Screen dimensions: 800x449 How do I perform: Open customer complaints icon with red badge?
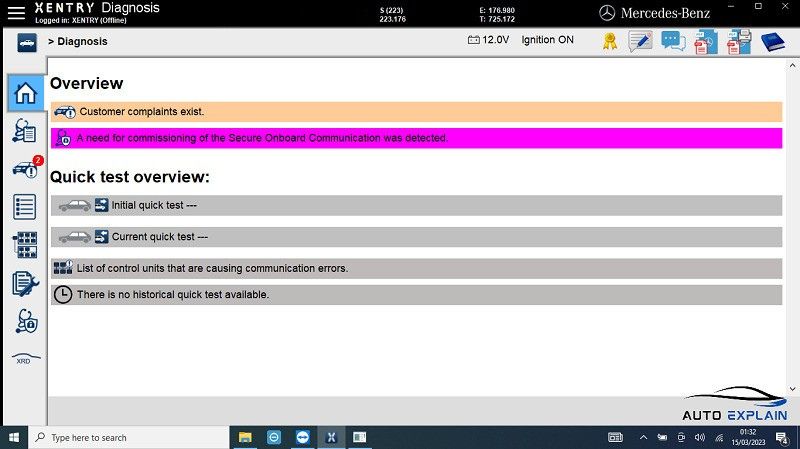27,168
